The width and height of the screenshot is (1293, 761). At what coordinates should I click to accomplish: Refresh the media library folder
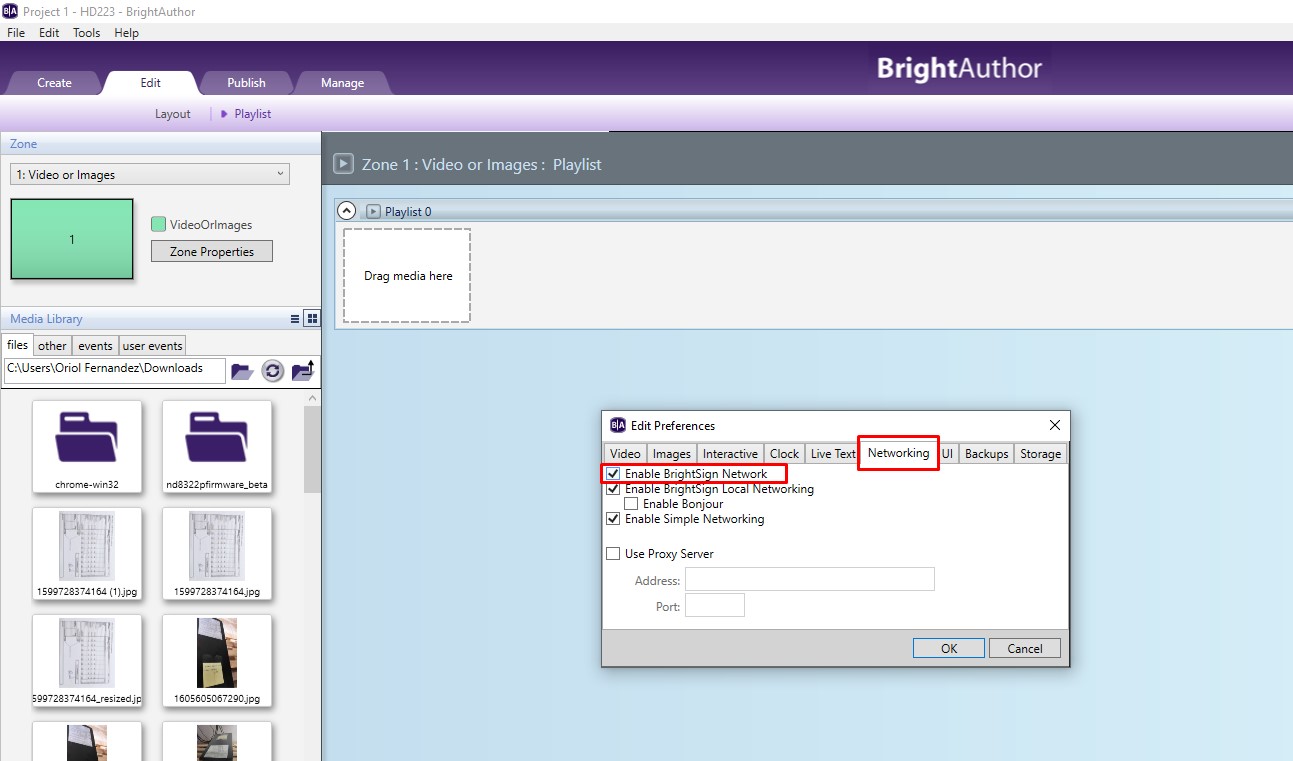[273, 371]
